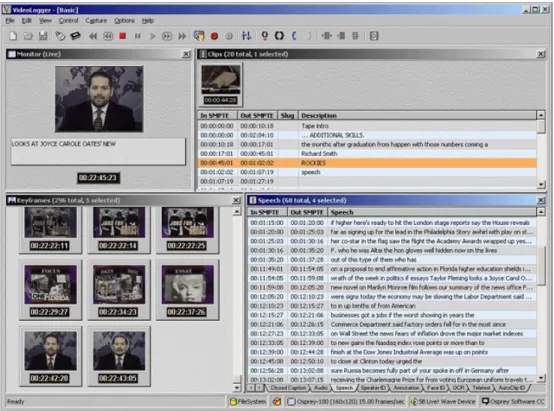Click the grey mark-out bracket icon
This screenshot has height=411, width=554.
coord(308,36)
